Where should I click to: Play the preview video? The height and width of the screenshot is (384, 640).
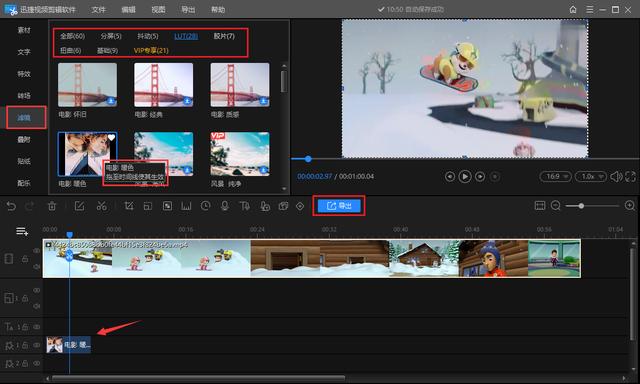click(x=464, y=177)
